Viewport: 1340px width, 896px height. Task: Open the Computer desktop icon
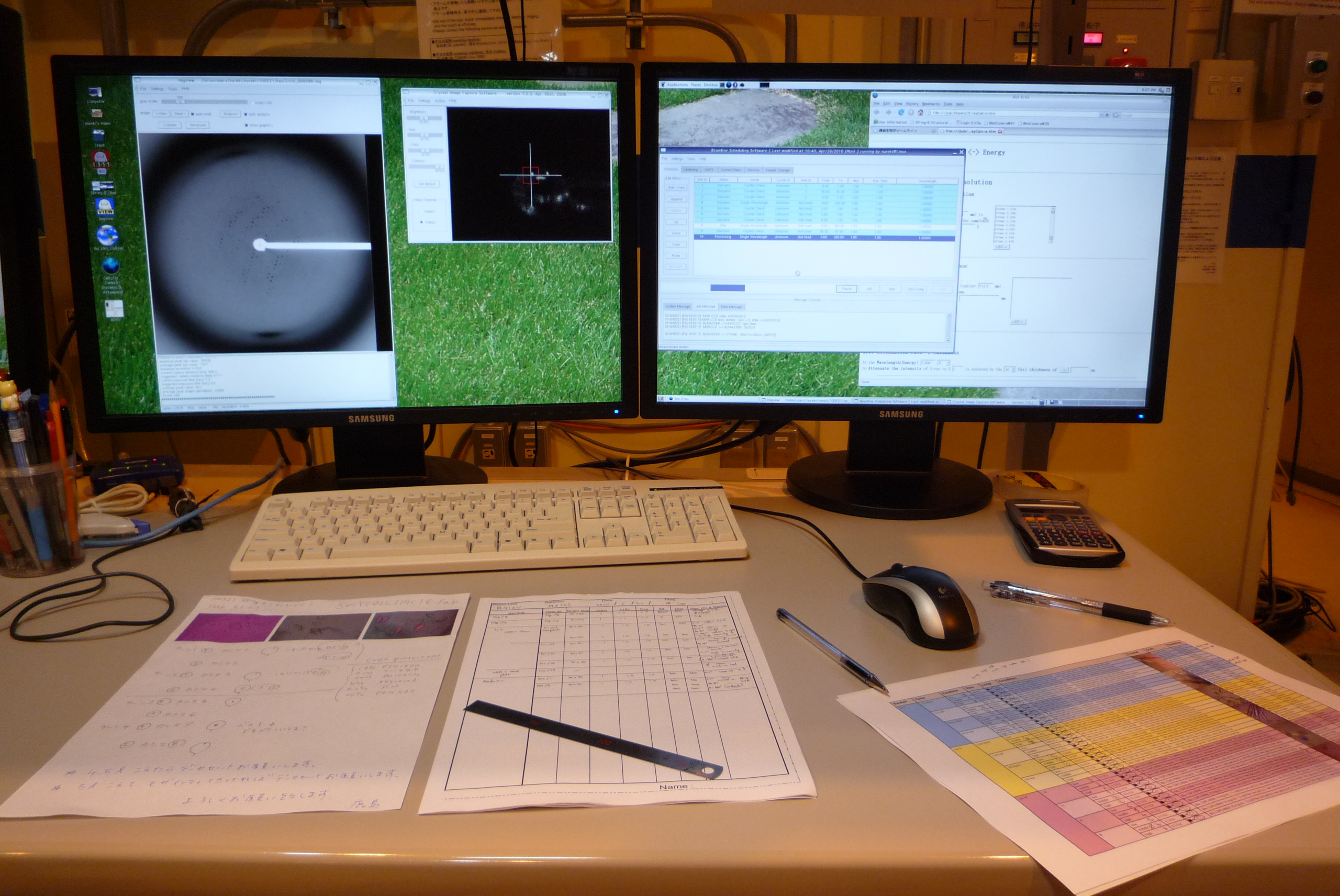[x=95, y=92]
